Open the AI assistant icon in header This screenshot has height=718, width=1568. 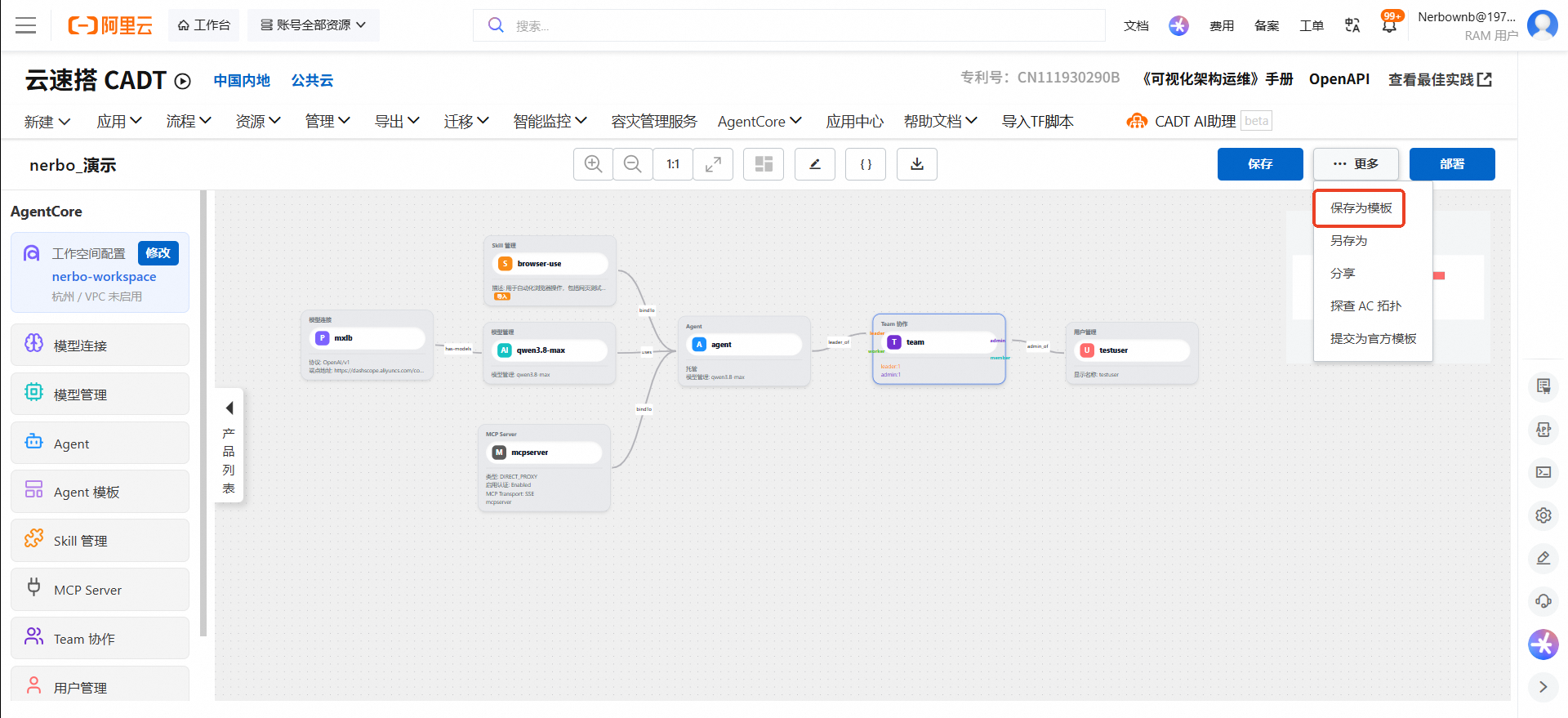pyautogui.click(x=1178, y=25)
